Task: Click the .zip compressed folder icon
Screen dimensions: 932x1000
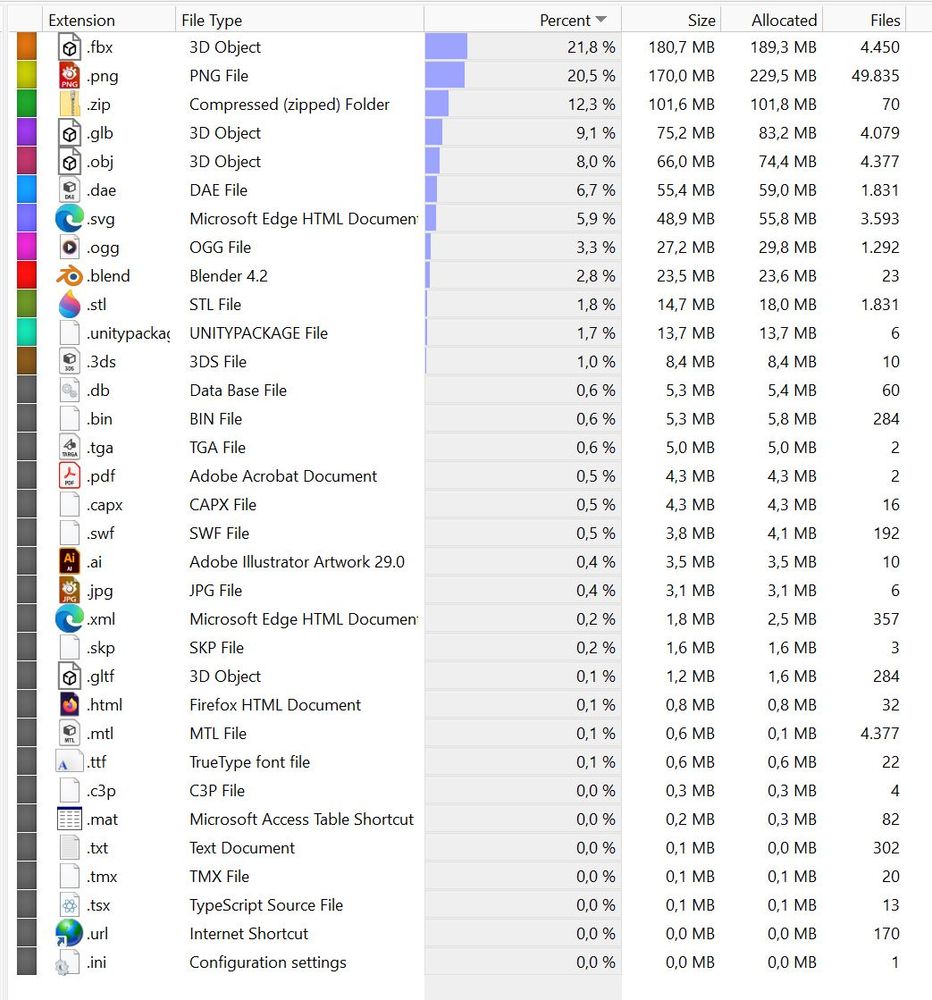Action: coord(70,104)
